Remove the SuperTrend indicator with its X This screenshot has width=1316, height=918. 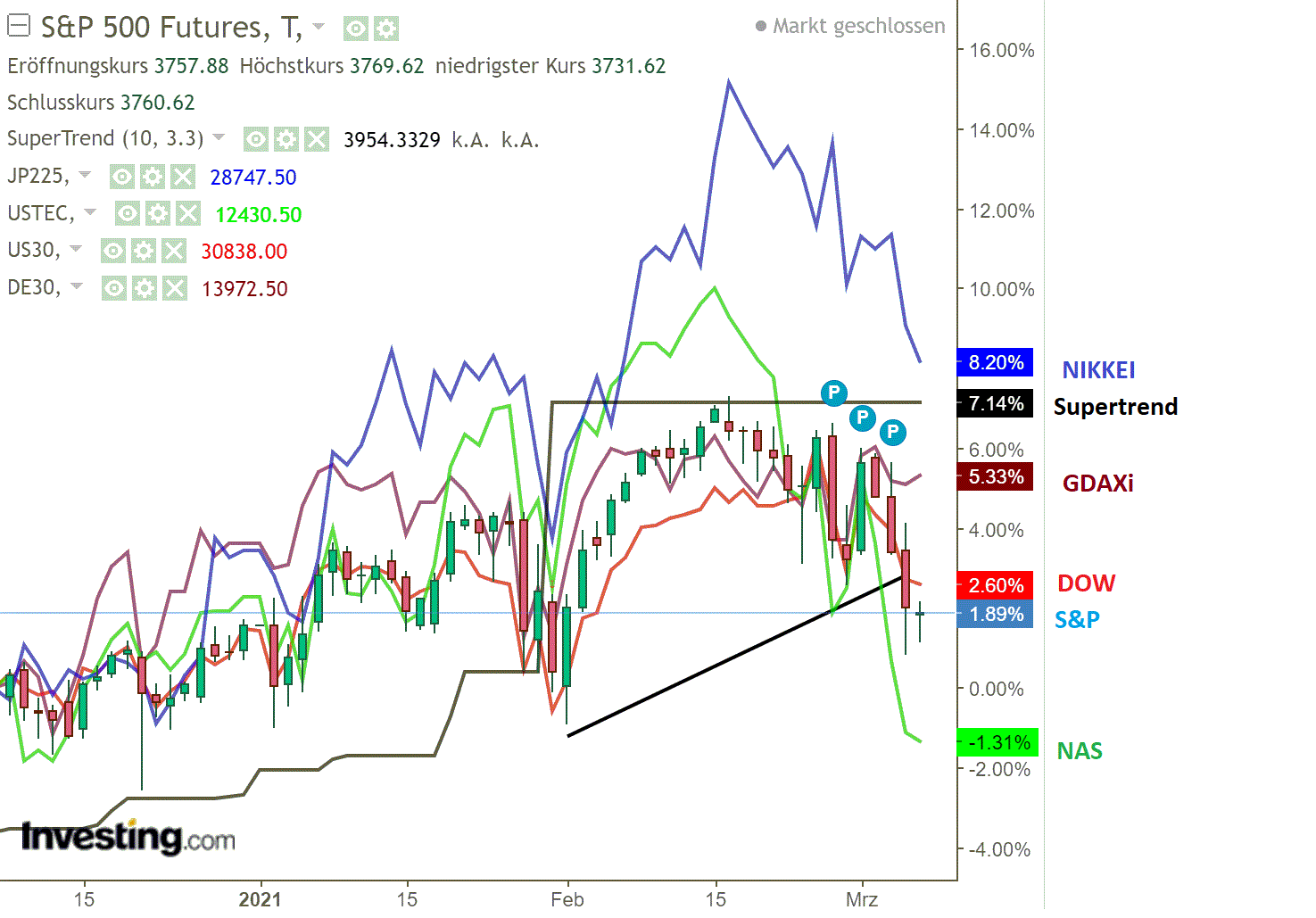coord(317,139)
